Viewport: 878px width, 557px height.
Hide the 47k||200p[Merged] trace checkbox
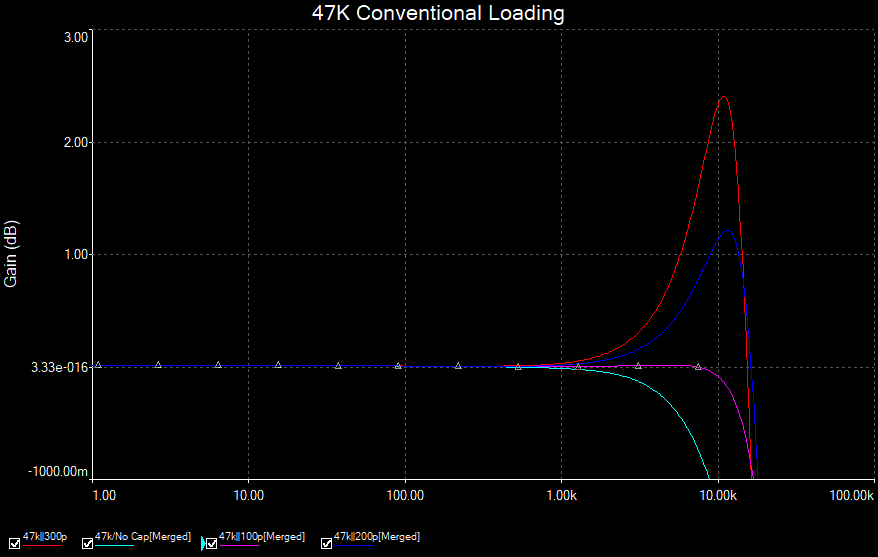326,544
